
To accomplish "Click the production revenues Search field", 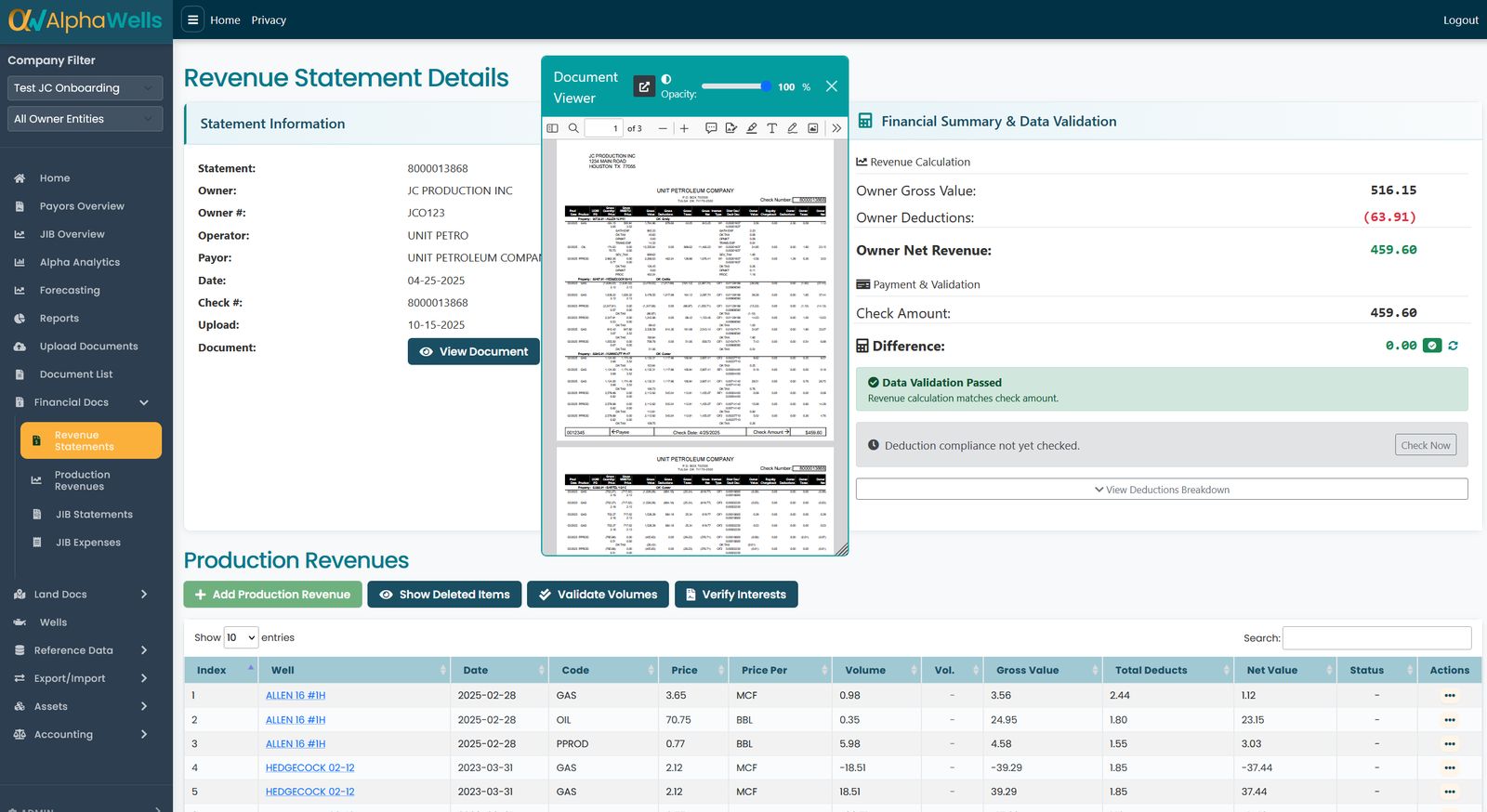I will coord(1376,637).
